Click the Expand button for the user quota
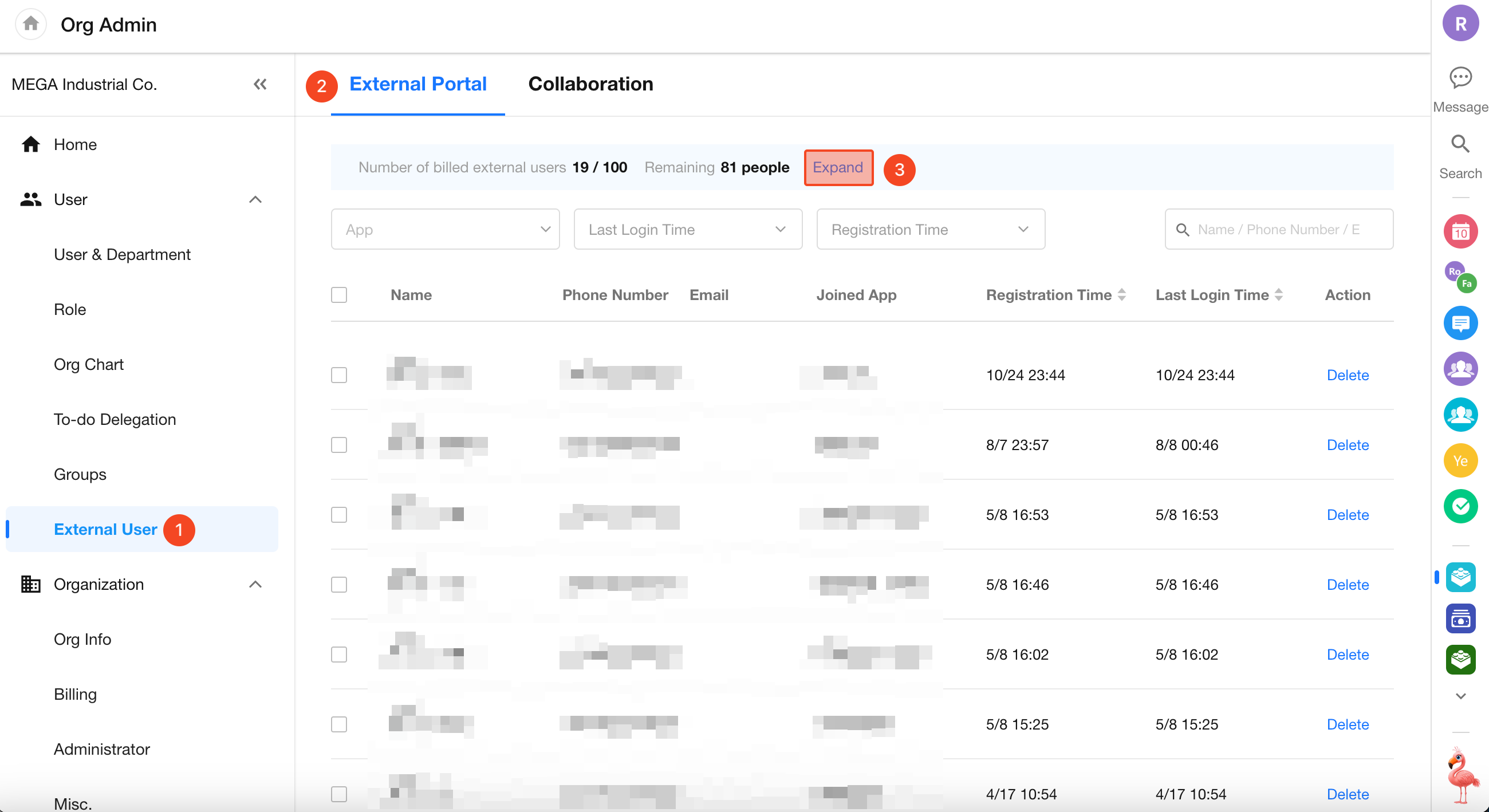The height and width of the screenshot is (812, 1489). (837, 168)
